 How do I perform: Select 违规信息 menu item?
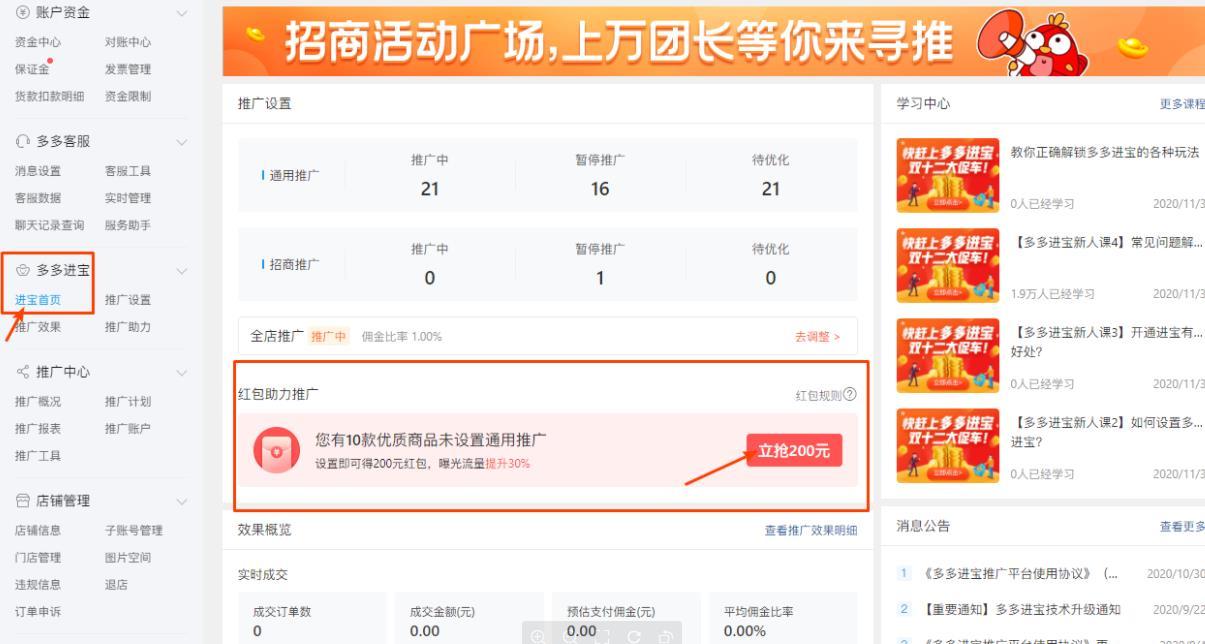click(x=37, y=584)
